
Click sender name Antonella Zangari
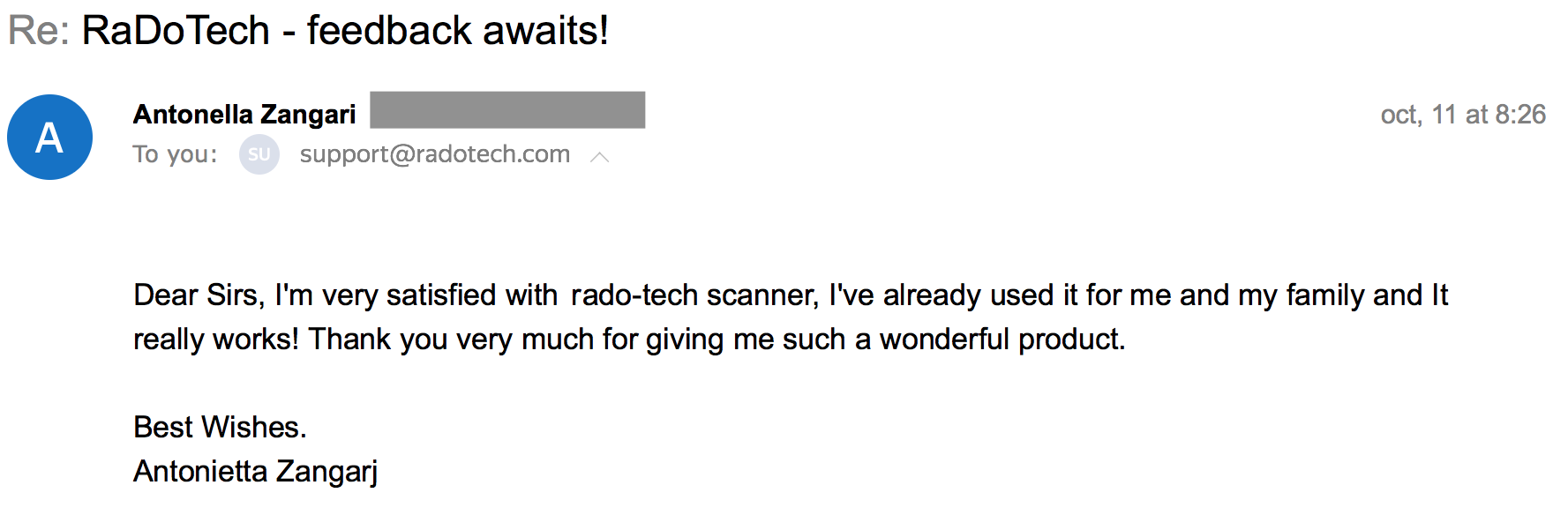pos(244,115)
